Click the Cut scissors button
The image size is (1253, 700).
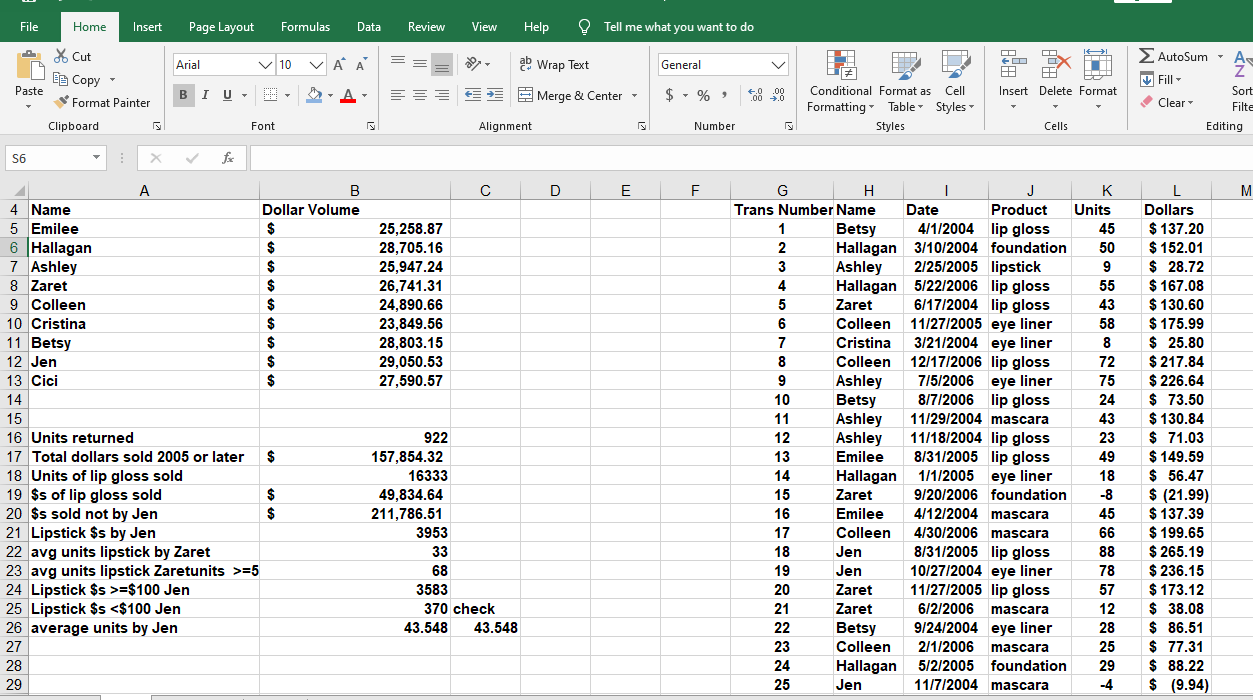[x=72, y=57]
